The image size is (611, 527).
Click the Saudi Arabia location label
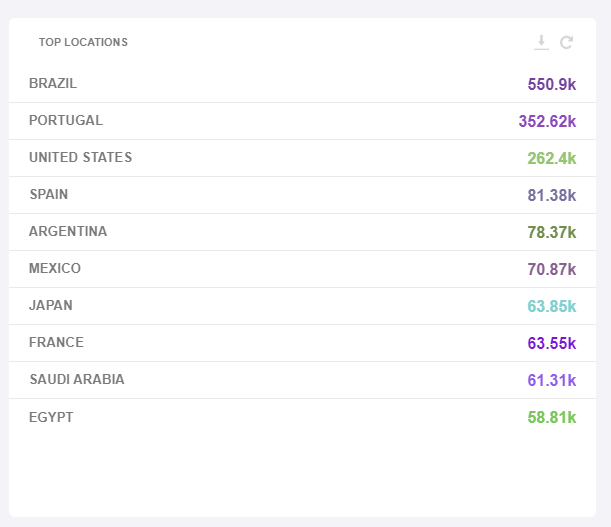(x=77, y=380)
